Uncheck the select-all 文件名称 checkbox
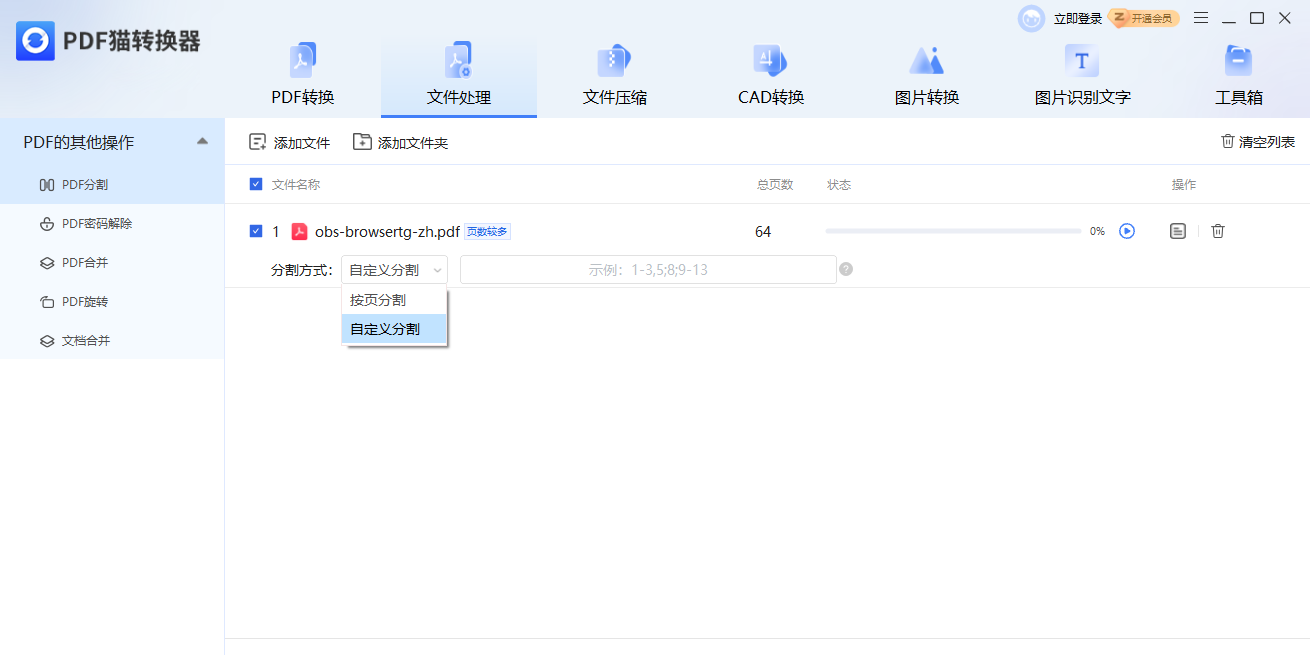Viewport: 1310px width, 655px height. click(256, 185)
